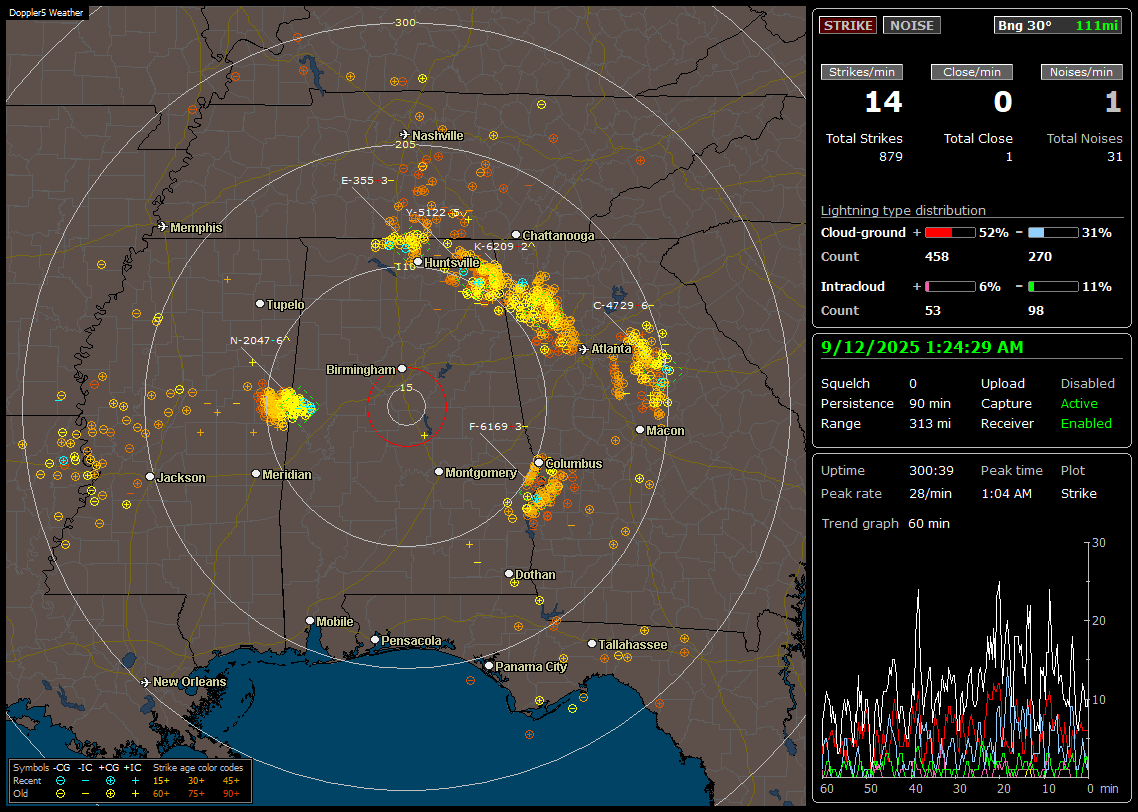Click the Pensacola city dot
The width and height of the screenshot is (1138, 812).
374,640
